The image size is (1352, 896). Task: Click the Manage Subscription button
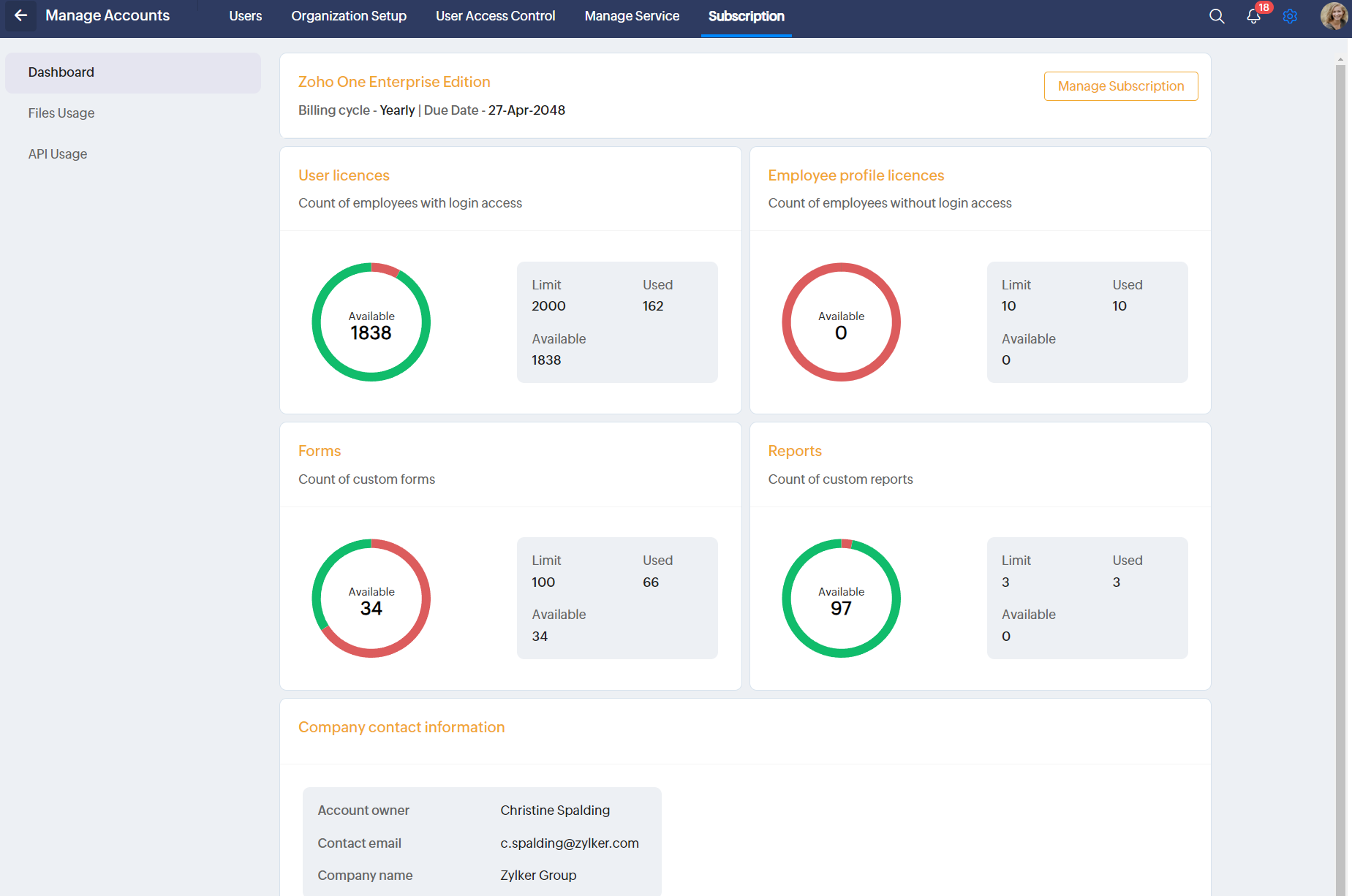click(1120, 86)
